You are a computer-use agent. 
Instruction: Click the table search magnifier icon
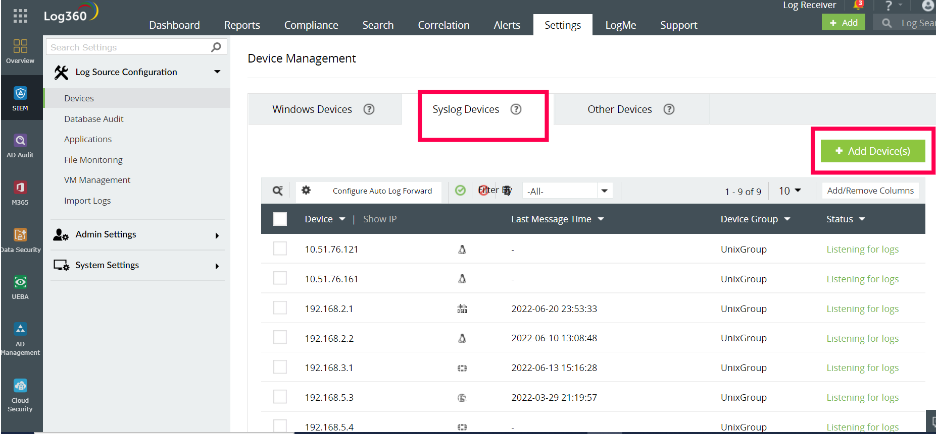pyautogui.click(x=278, y=191)
